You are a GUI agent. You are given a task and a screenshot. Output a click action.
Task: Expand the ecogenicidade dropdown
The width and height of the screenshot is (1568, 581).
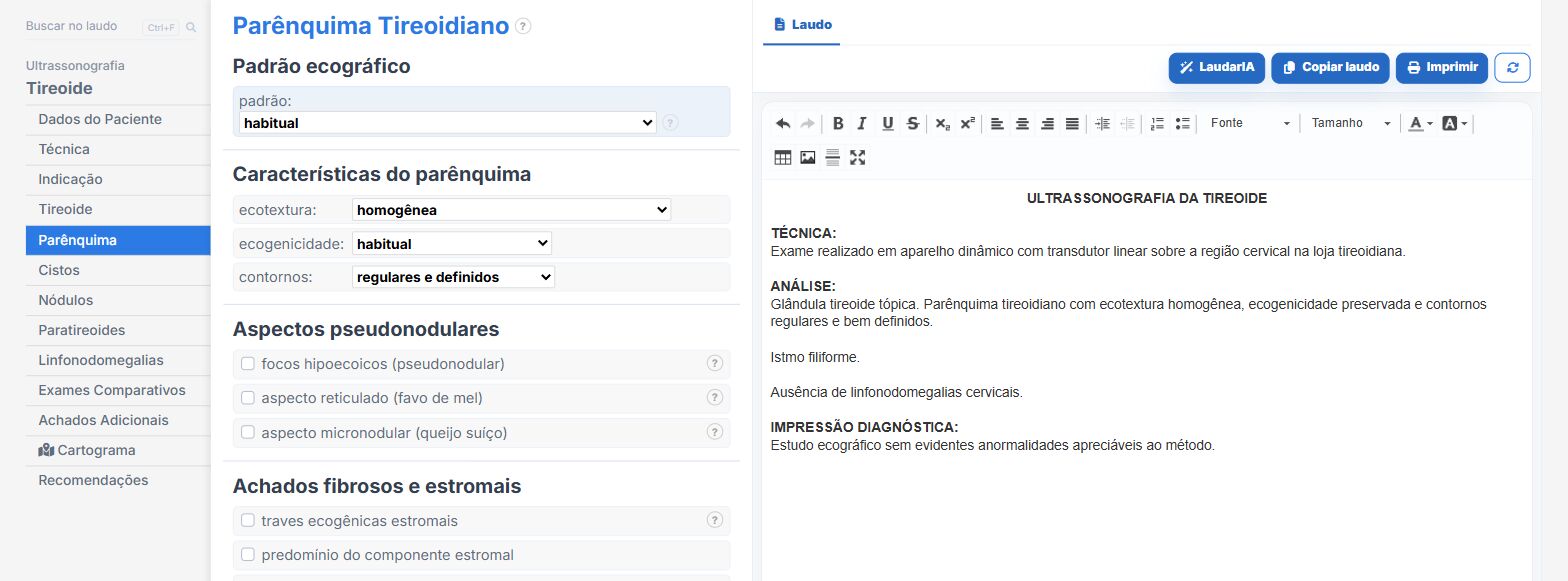coord(452,244)
